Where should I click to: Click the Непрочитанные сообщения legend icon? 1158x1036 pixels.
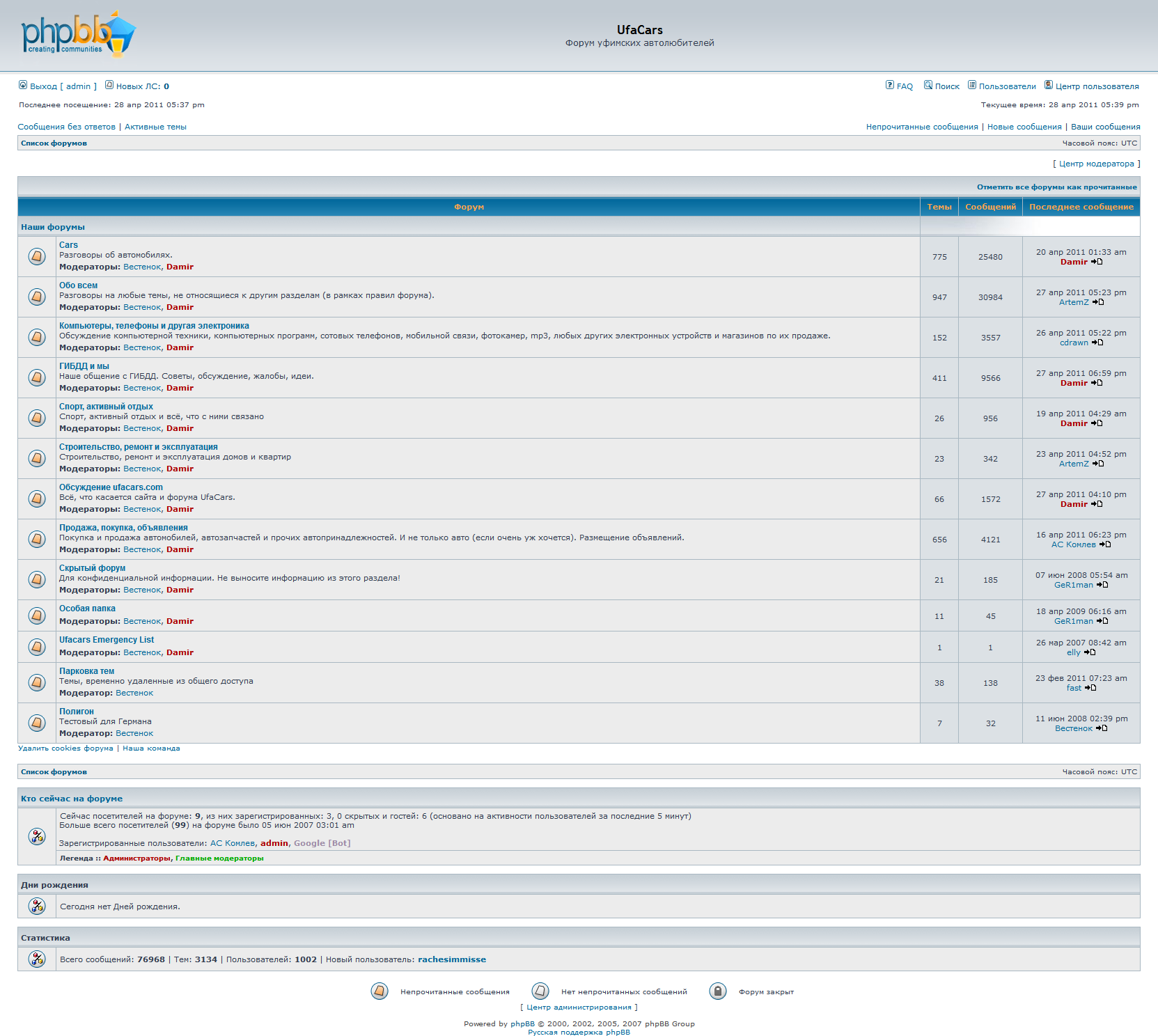(380, 991)
